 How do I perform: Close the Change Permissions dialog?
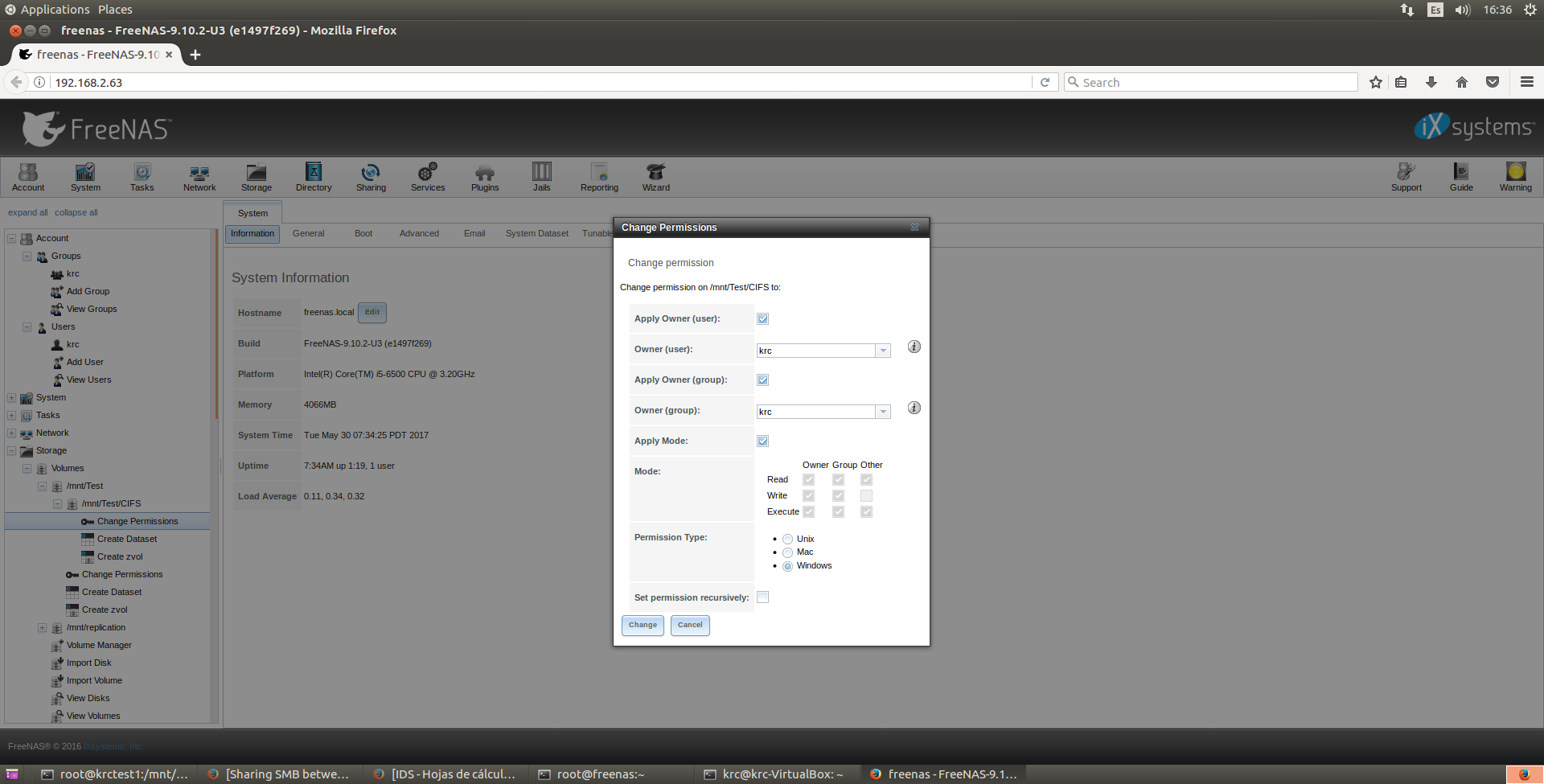click(x=914, y=228)
